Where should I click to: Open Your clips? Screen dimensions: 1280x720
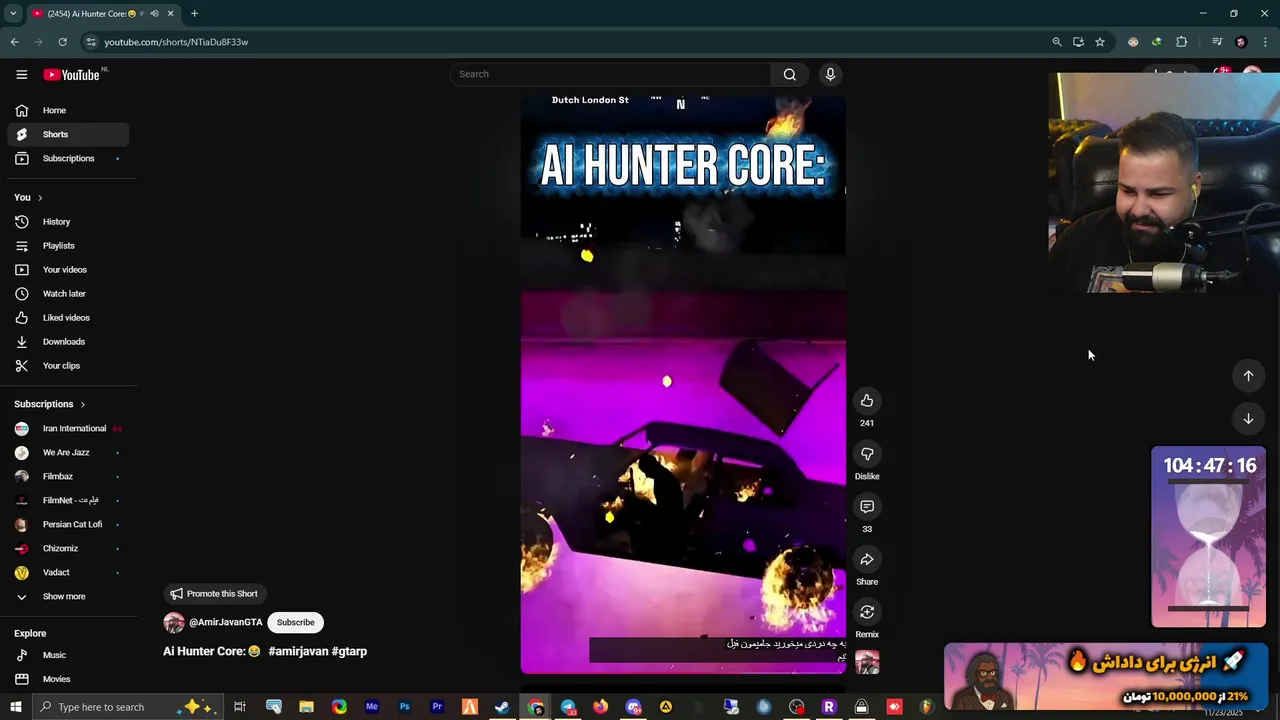68,366
